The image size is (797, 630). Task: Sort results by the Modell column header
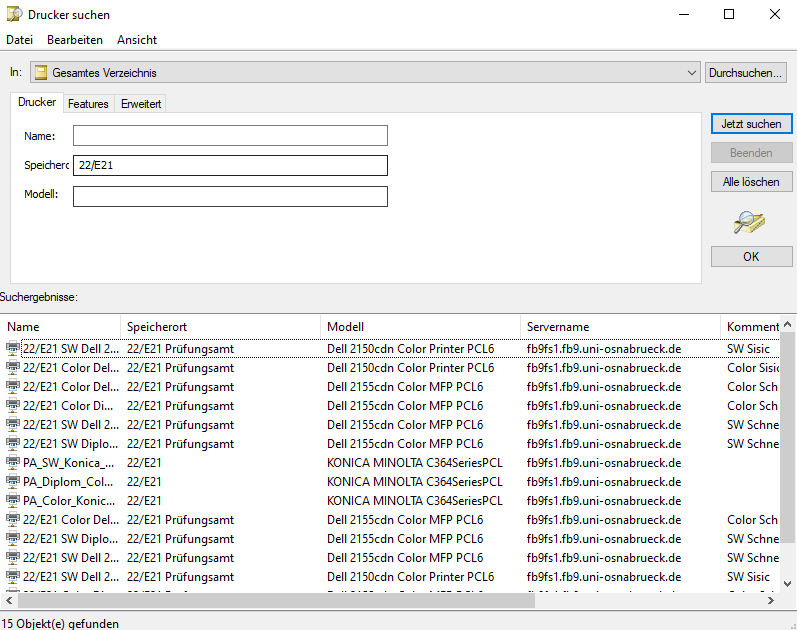(421, 326)
